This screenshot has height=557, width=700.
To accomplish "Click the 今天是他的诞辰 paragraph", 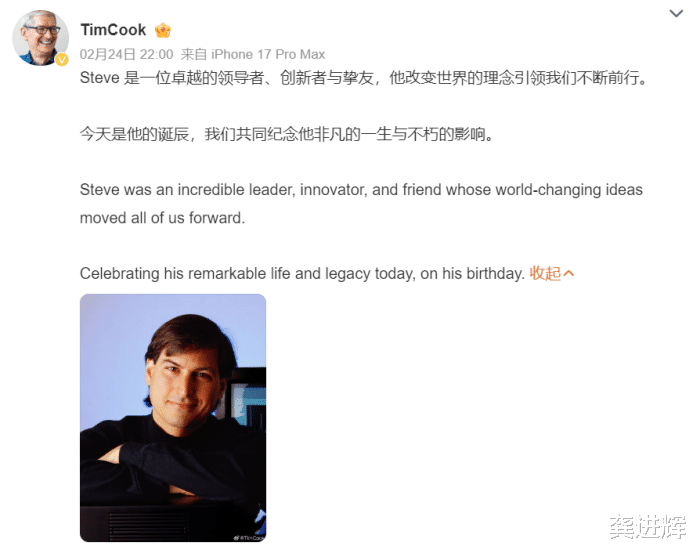I will (286, 134).
